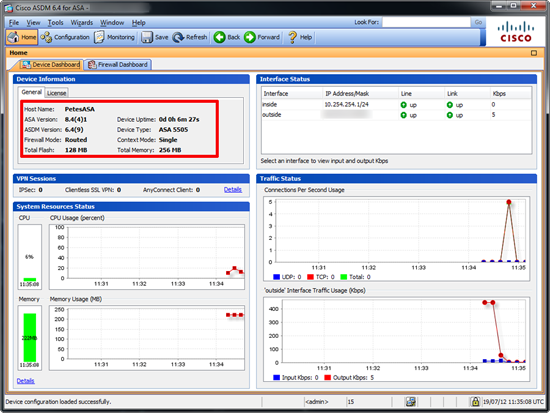Maximize the Home panel via corner icon
Image resolution: width=550 pixels, height=413 pixels.
534,53
